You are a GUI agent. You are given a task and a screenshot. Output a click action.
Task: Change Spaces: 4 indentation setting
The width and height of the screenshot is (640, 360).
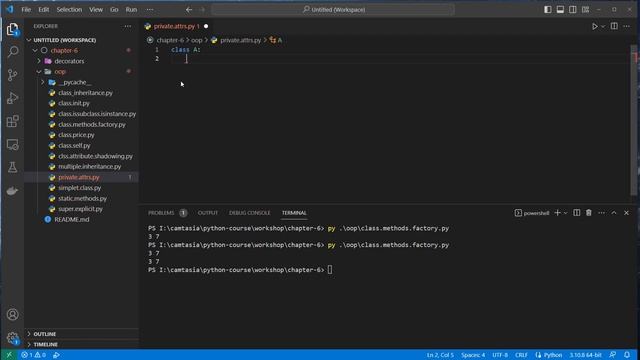click(x=473, y=355)
